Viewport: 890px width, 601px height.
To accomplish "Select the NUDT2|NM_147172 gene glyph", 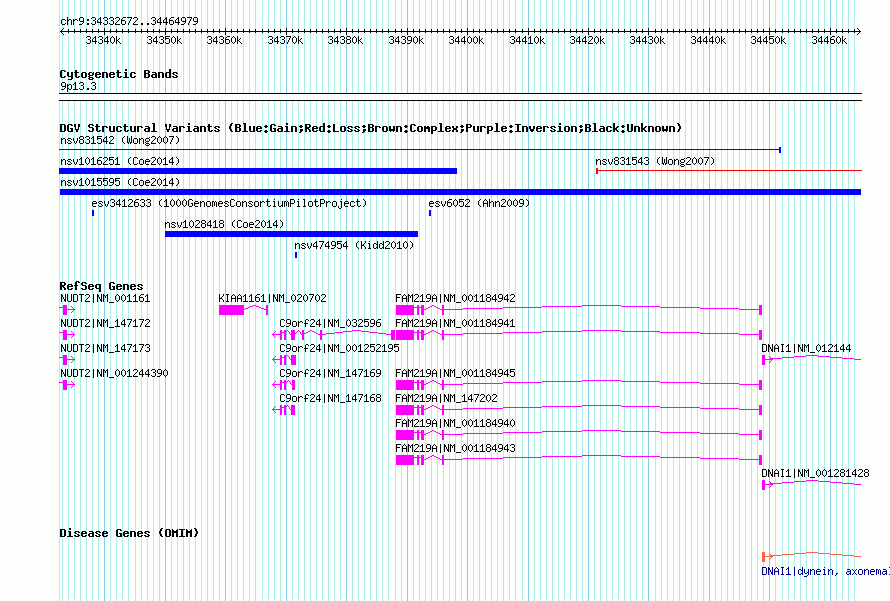I will click(x=67, y=335).
